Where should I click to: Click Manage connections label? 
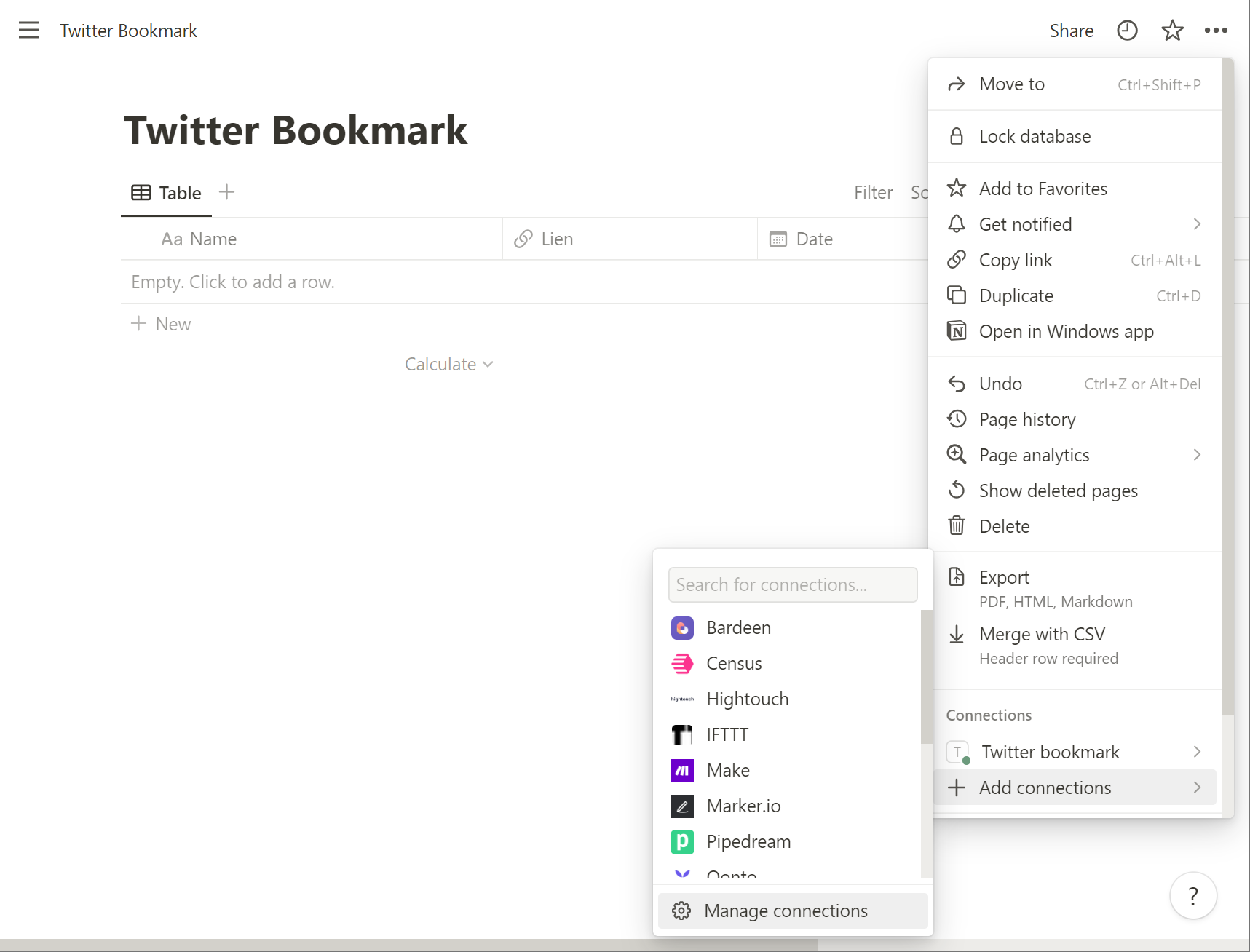(786, 911)
